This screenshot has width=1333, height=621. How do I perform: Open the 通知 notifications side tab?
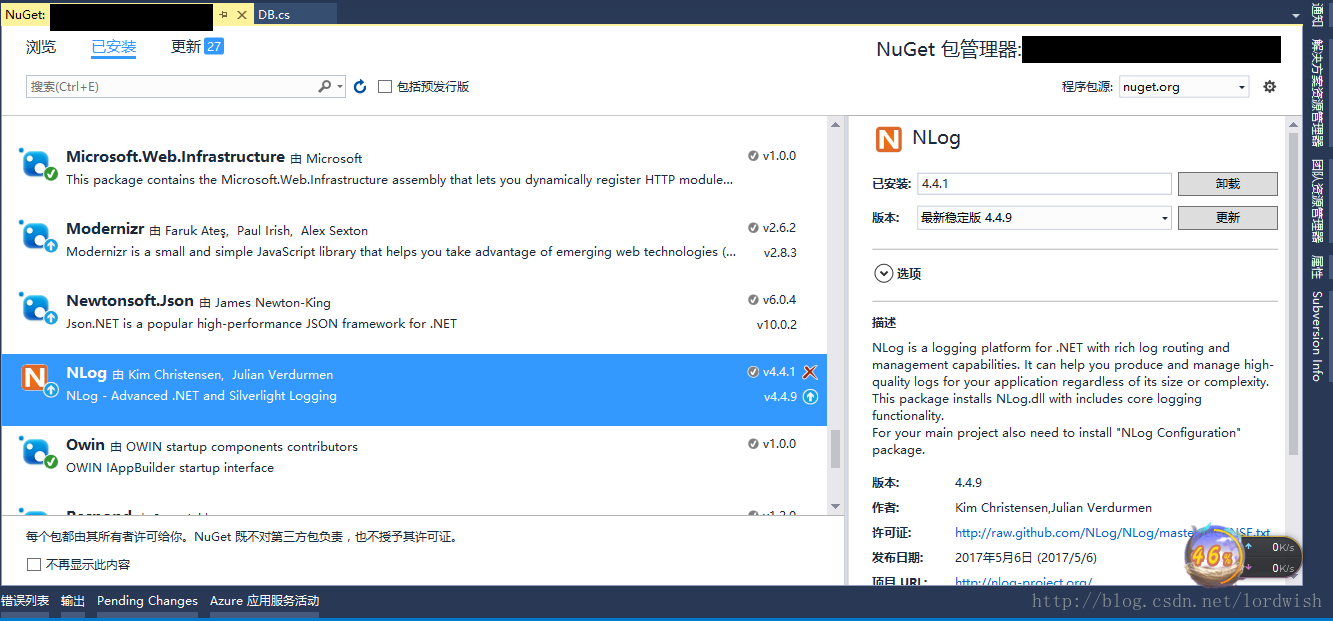(1318, 15)
